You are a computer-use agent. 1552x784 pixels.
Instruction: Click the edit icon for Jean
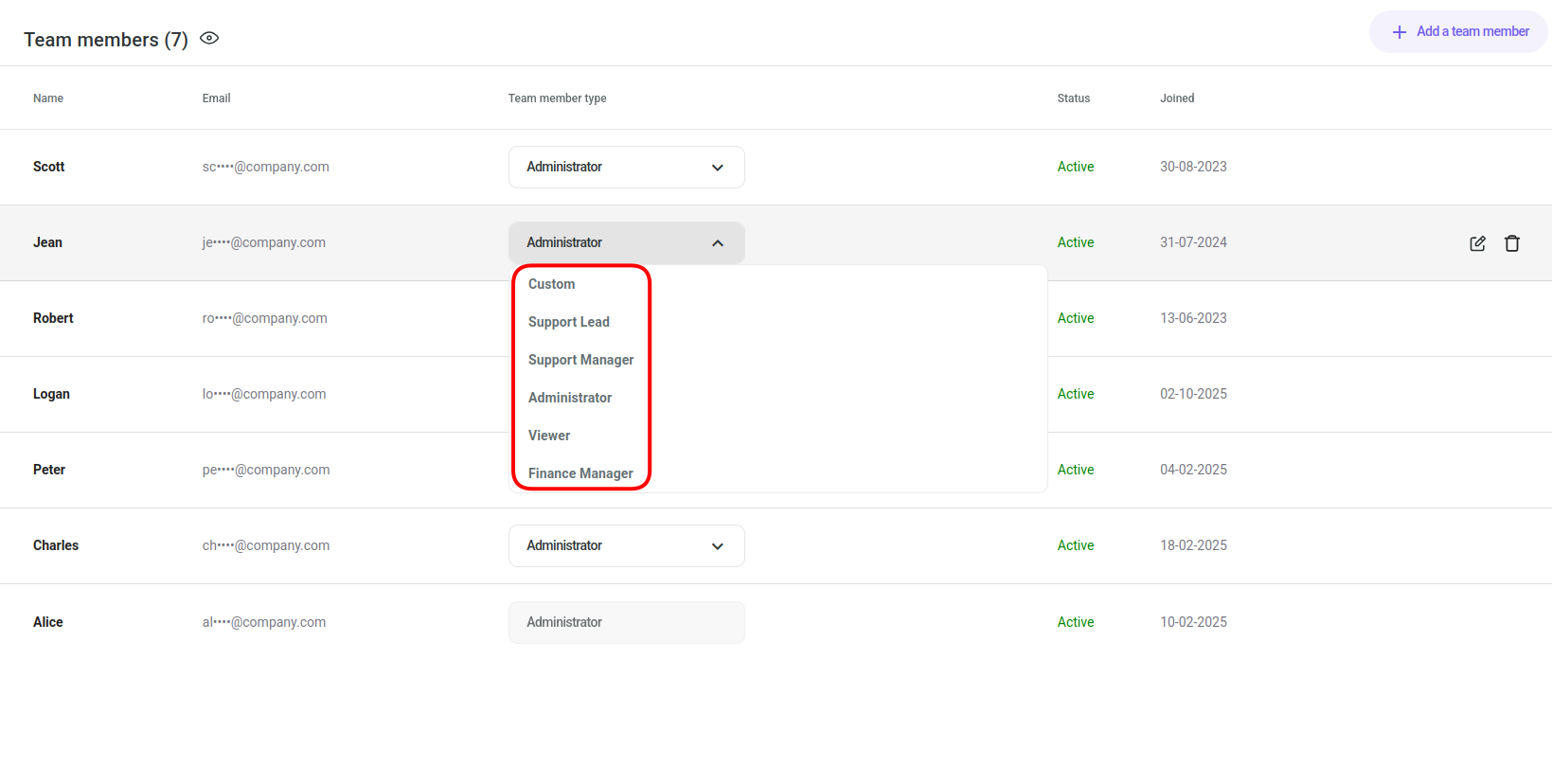click(x=1477, y=243)
